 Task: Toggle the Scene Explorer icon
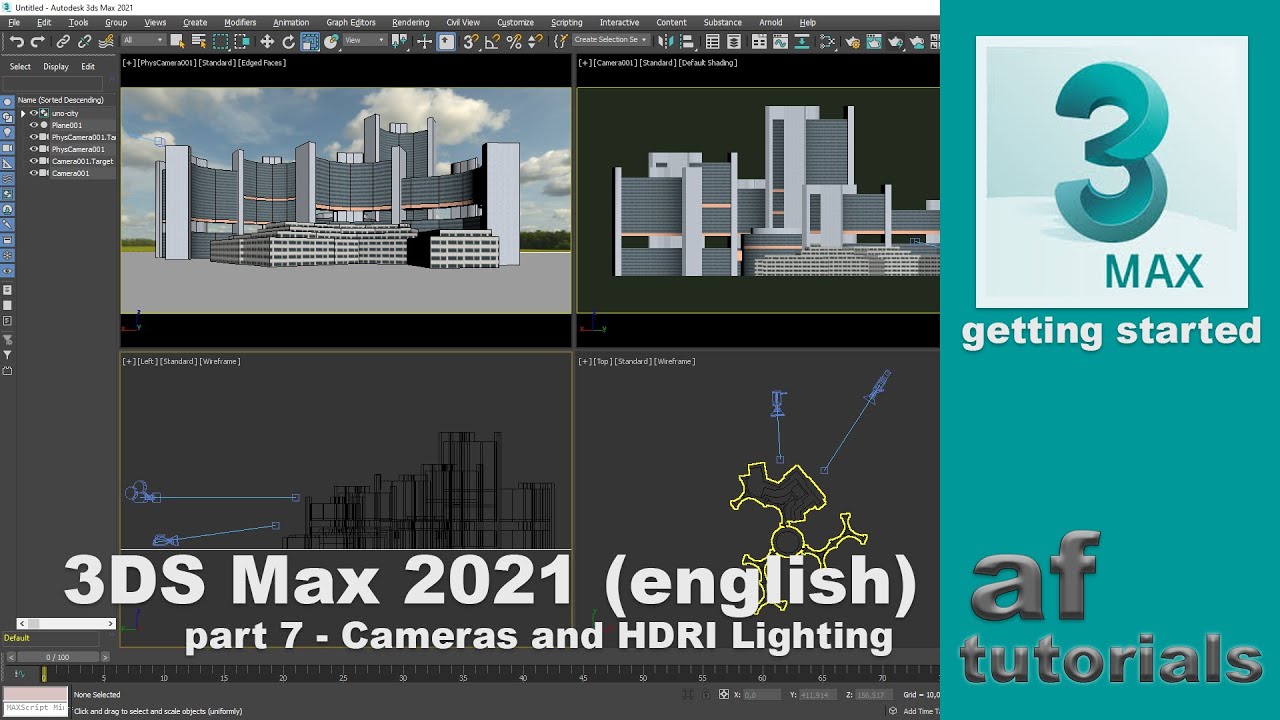[x=712, y=41]
